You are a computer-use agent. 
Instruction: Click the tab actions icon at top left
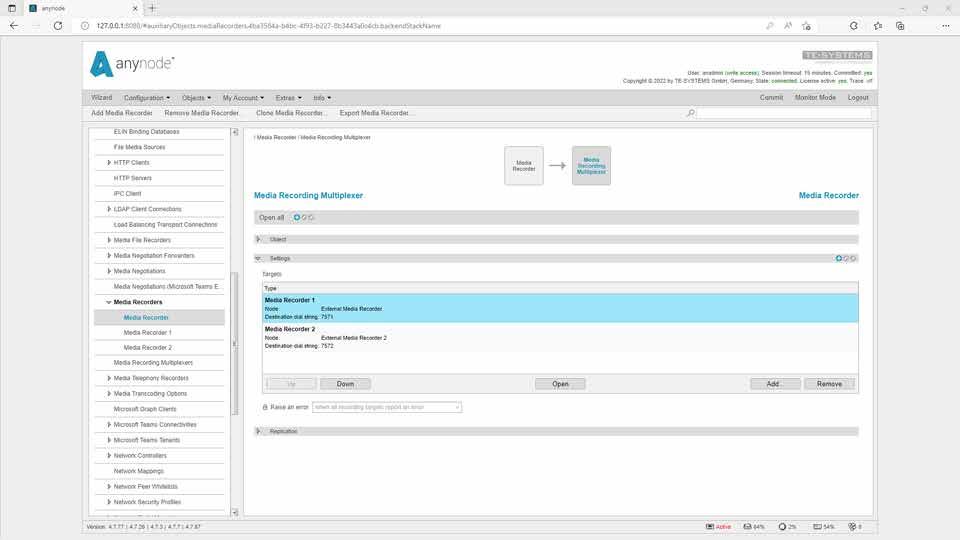tap(12, 9)
